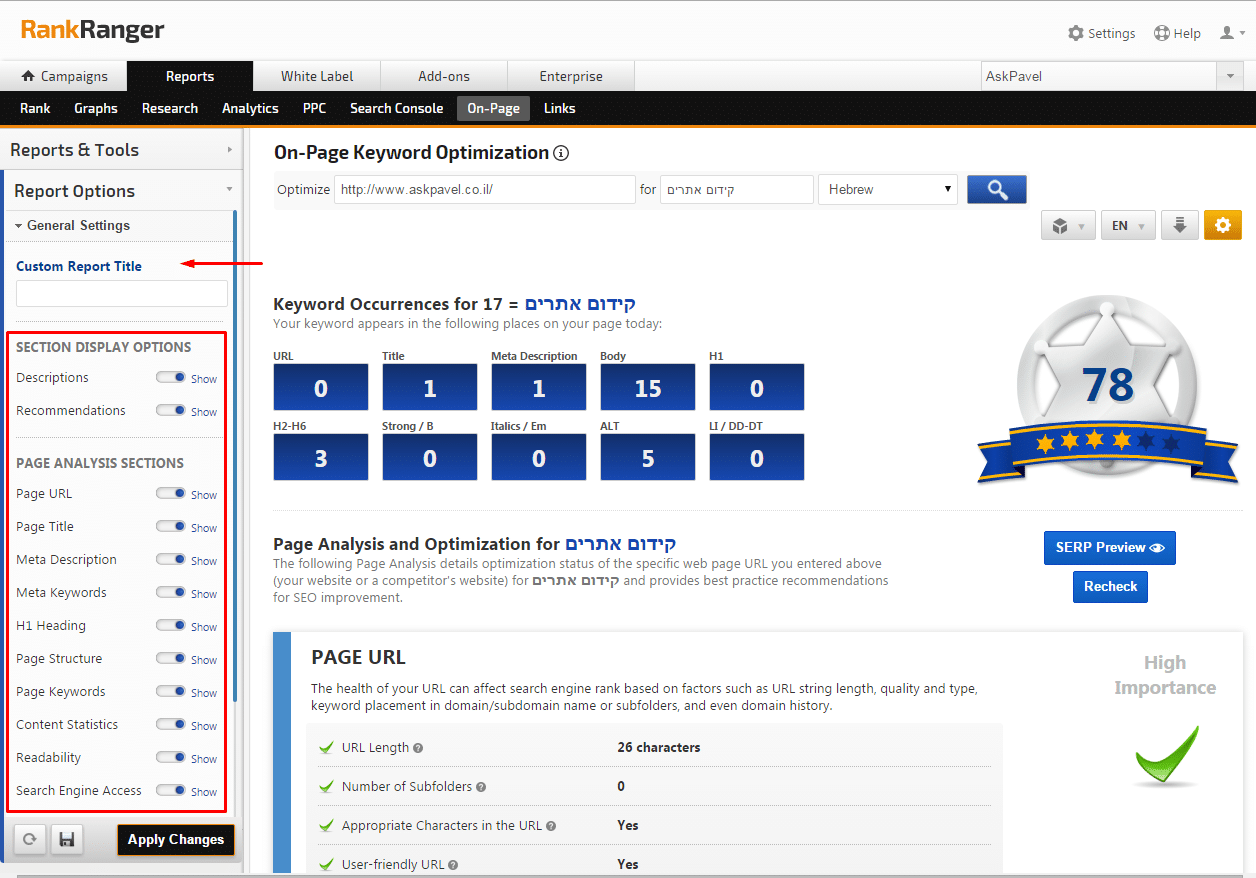The height and width of the screenshot is (878, 1256).
Task: Toggle the Content Statistics section switch
Action: tap(171, 724)
